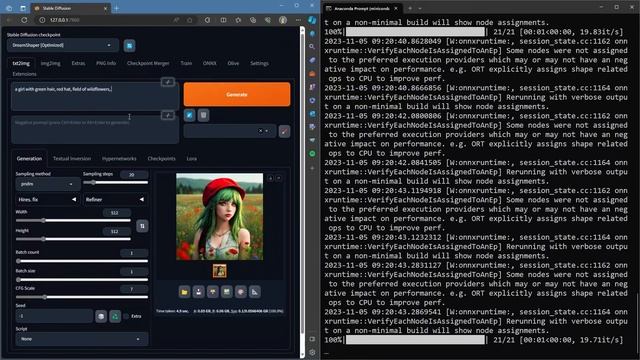Open the Extensions tab
Screen dimensions: 640x360
pos(24,74)
